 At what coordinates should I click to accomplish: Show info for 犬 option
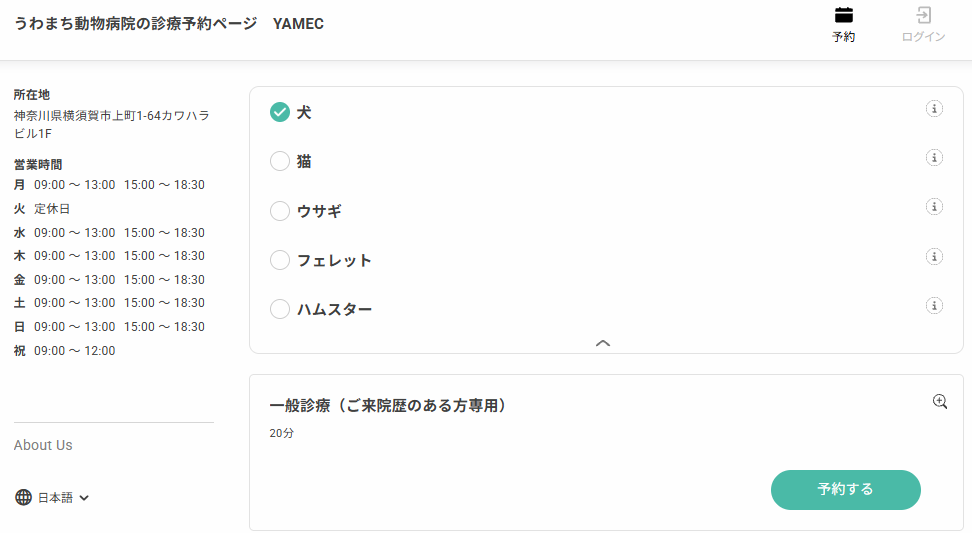(x=934, y=109)
